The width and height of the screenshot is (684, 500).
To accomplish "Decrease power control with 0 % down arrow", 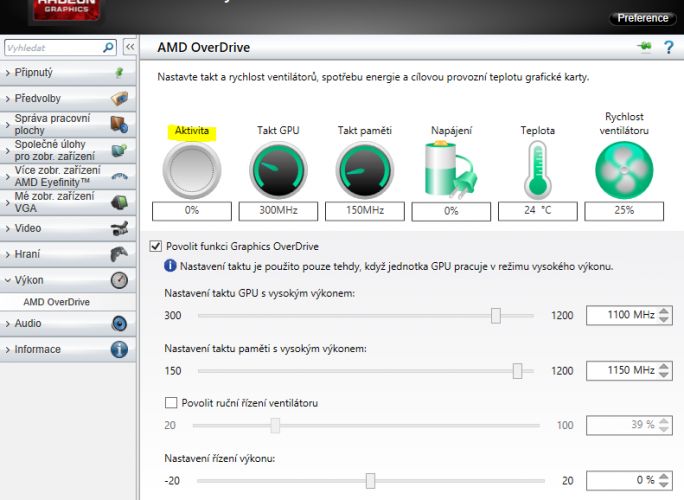I will pyautogui.click(x=663, y=485).
